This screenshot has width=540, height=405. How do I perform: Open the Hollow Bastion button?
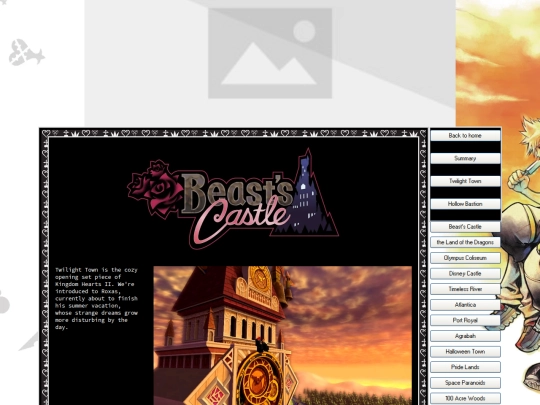[x=465, y=204]
